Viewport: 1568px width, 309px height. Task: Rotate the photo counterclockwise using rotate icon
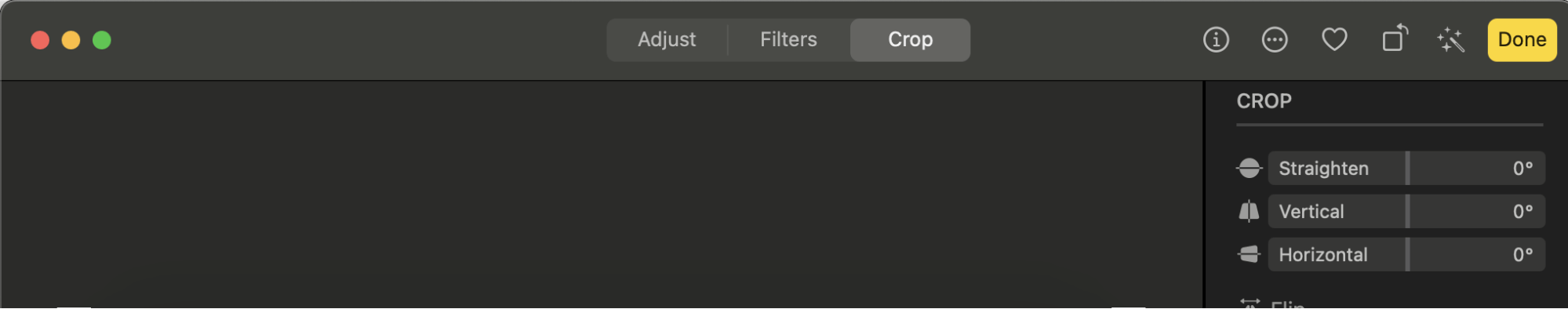pos(1394,38)
